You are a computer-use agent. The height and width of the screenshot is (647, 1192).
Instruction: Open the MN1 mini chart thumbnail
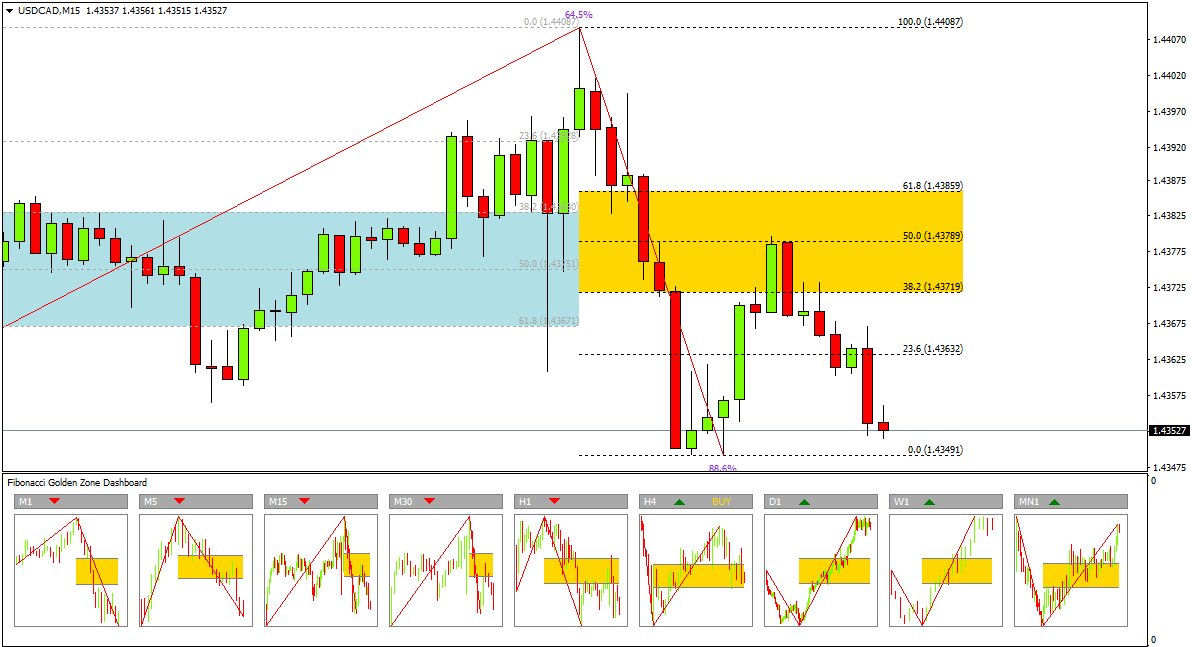coord(1071,570)
